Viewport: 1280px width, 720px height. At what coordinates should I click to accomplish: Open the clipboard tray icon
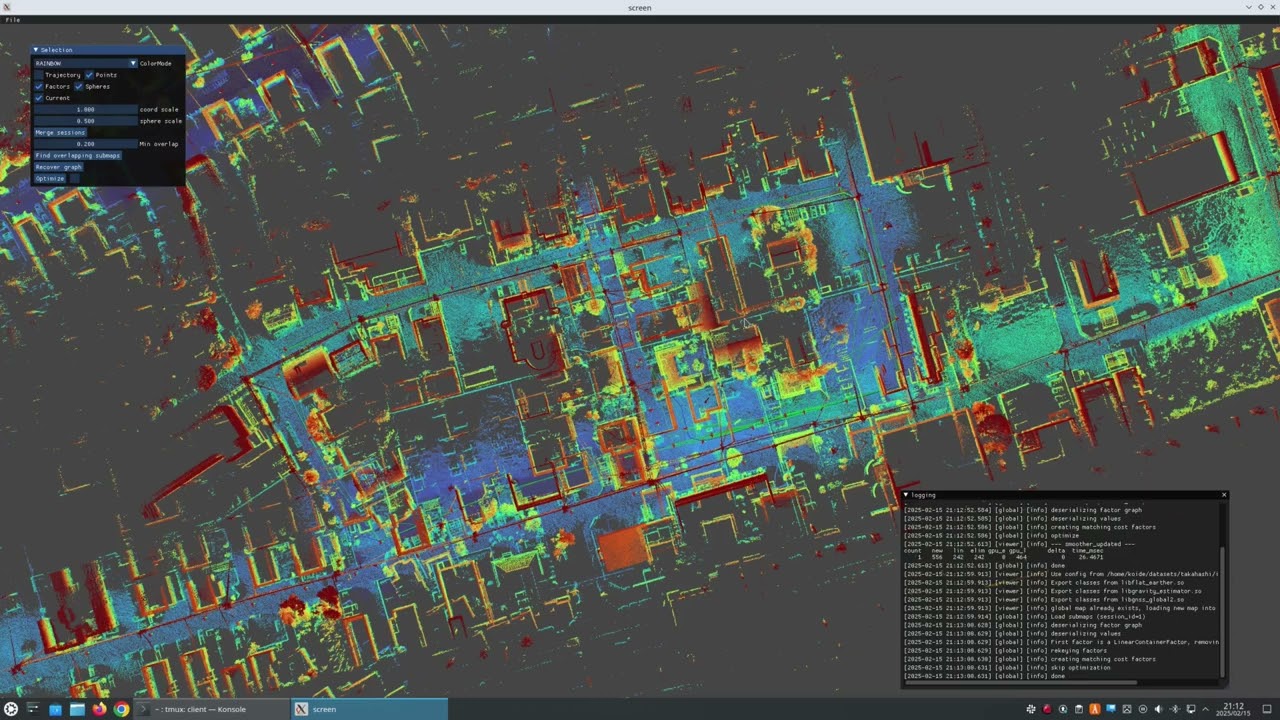click(1079, 709)
